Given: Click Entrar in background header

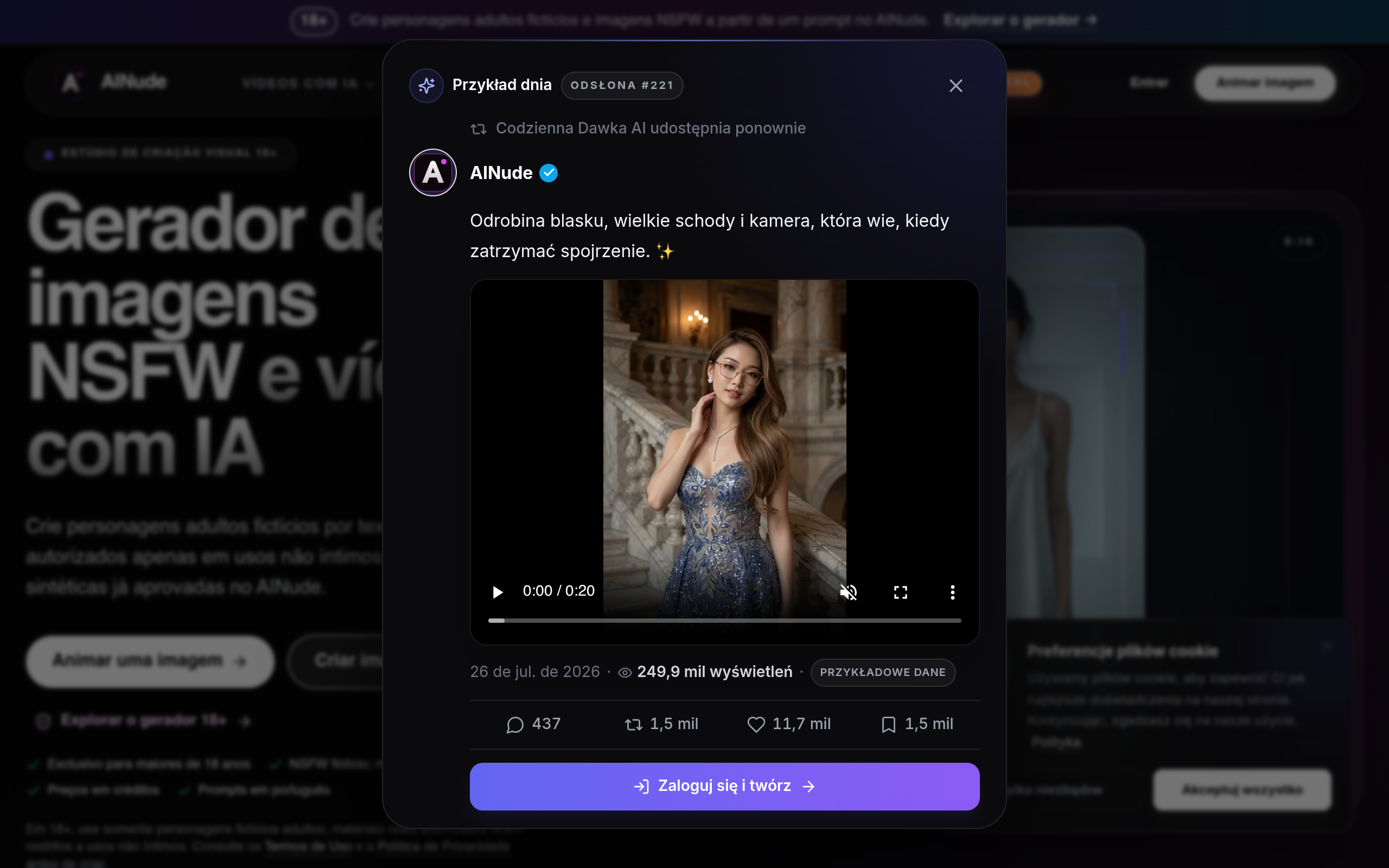Looking at the screenshot, I should pos(1149,82).
